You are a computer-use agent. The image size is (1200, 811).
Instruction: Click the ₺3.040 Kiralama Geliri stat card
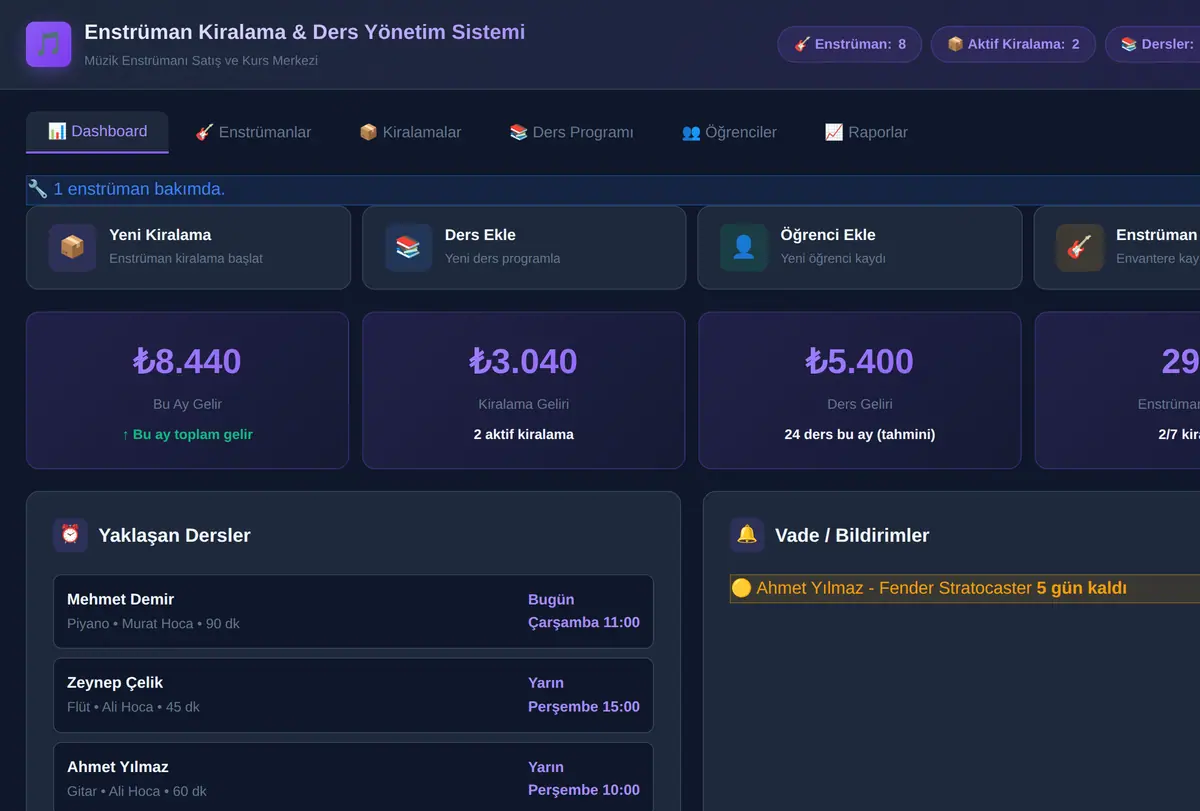tap(523, 390)
